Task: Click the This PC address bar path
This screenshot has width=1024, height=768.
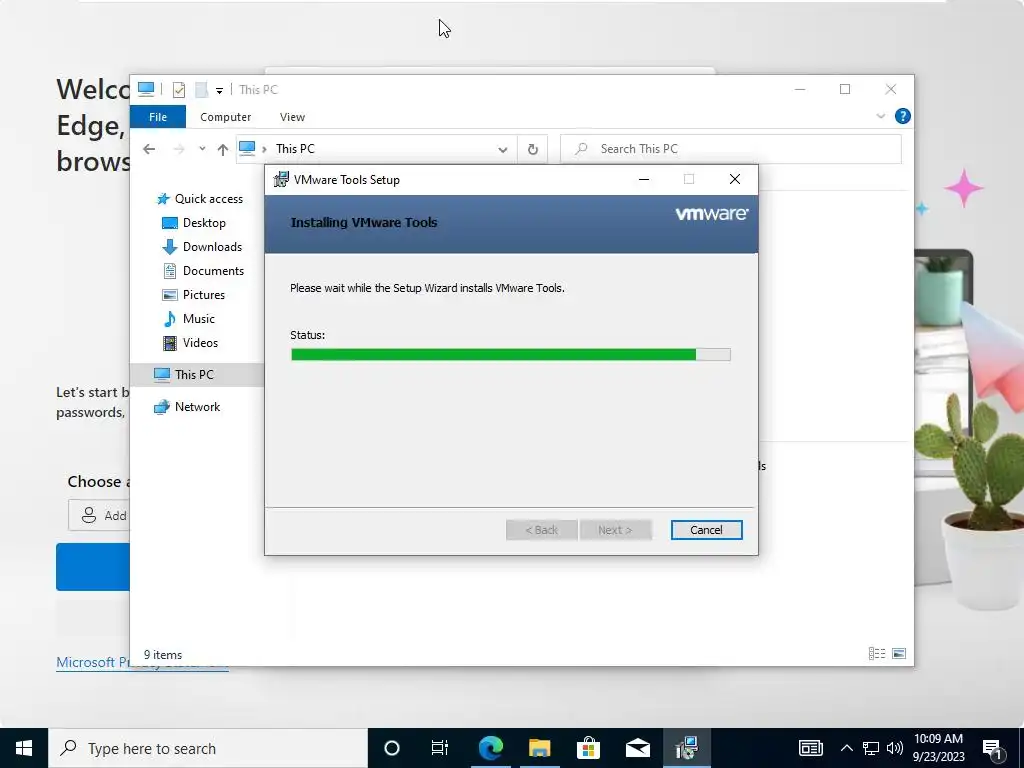Action: [295, 149]
